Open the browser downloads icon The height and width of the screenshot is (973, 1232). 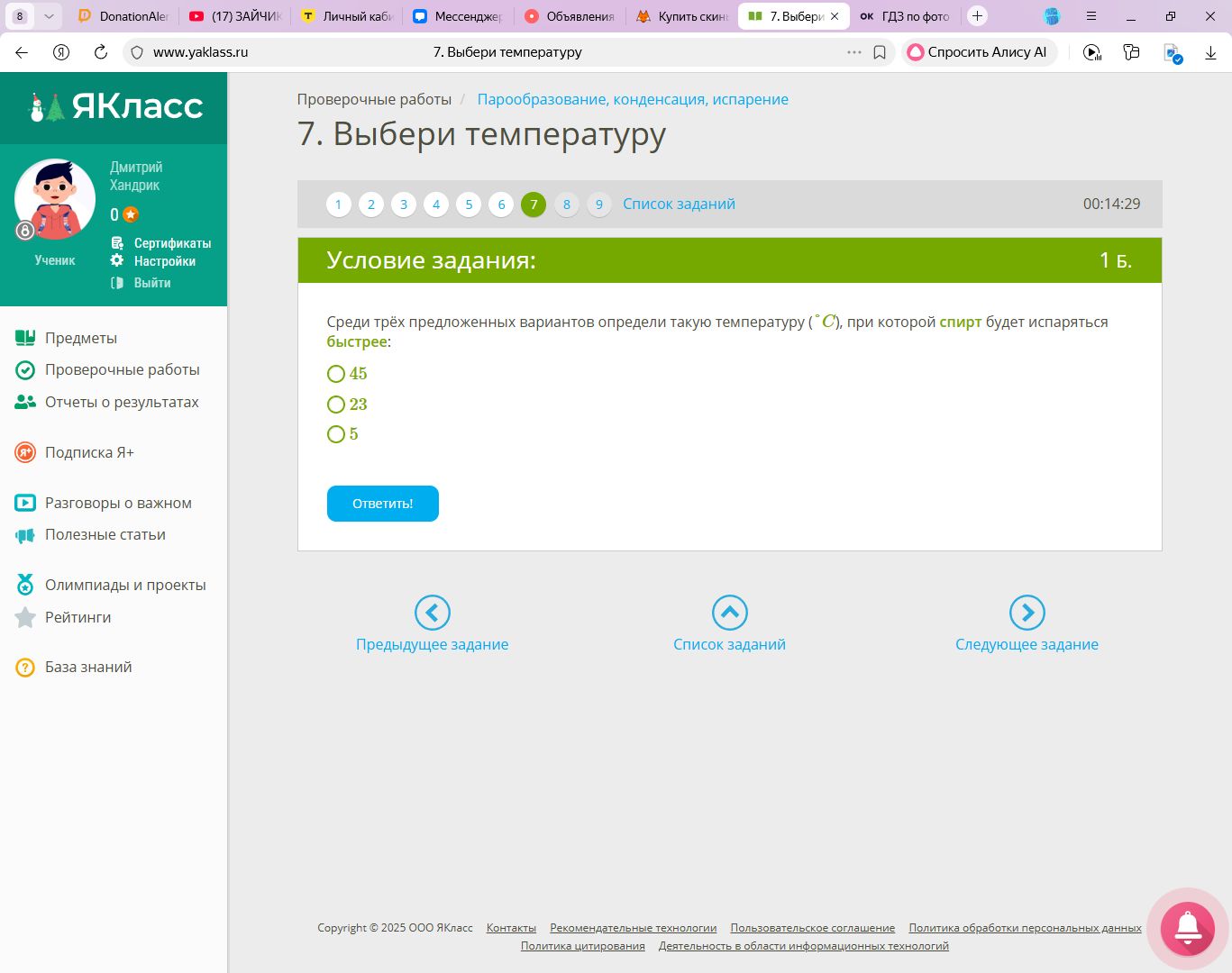coord(1210,52)
